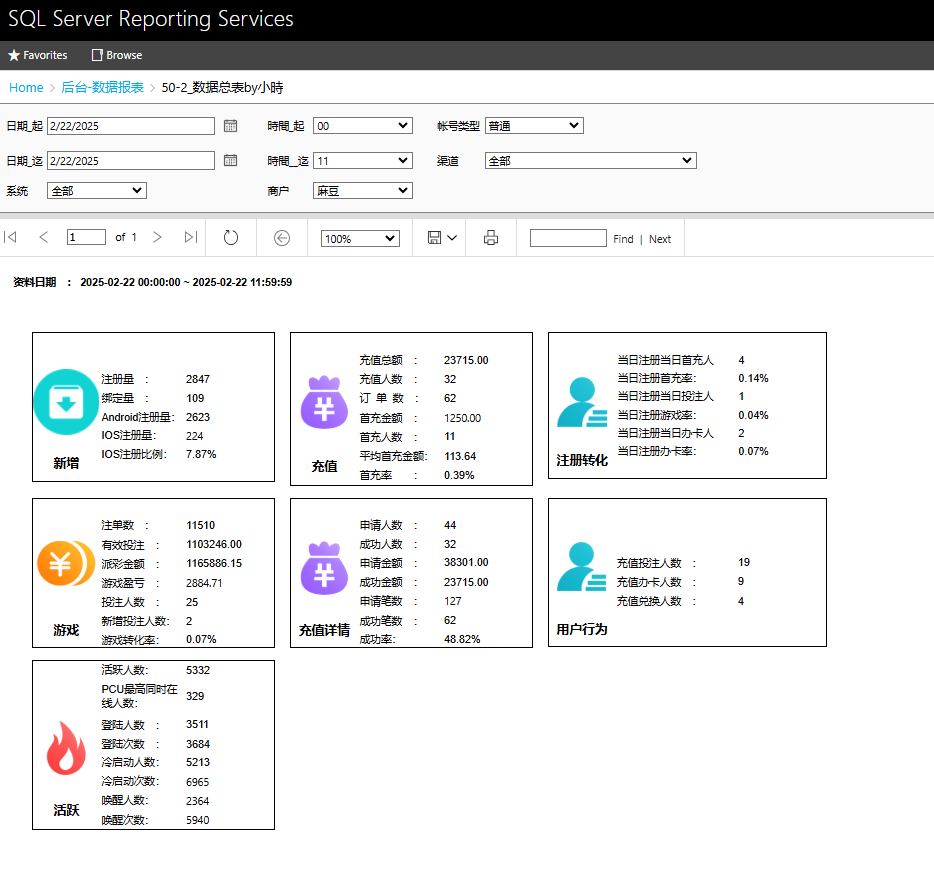The image size is (934, 890).
Task: Refresh the report
Action: click(231, 238)
